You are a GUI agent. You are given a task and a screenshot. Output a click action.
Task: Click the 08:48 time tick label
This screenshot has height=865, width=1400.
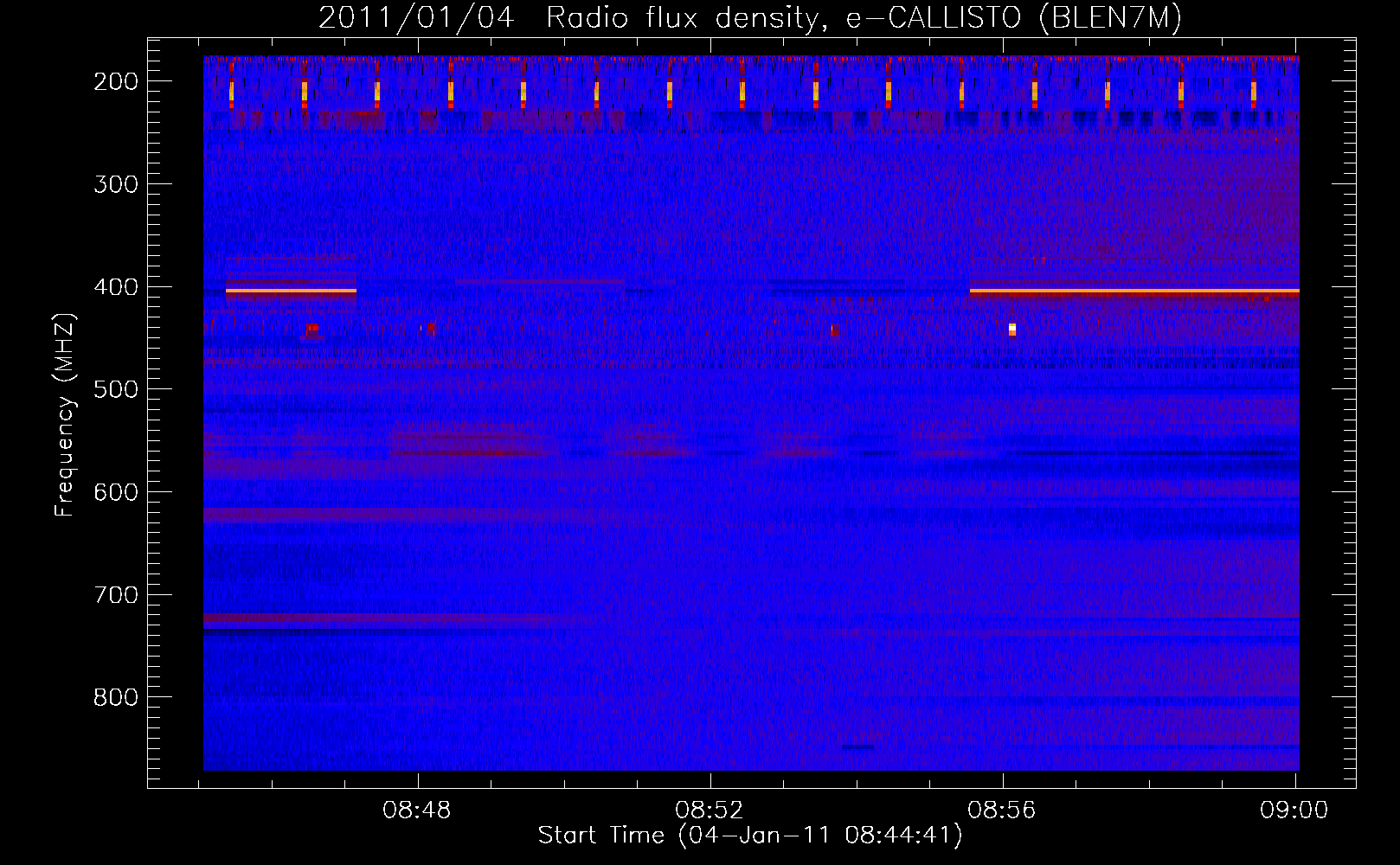[417, 811]
